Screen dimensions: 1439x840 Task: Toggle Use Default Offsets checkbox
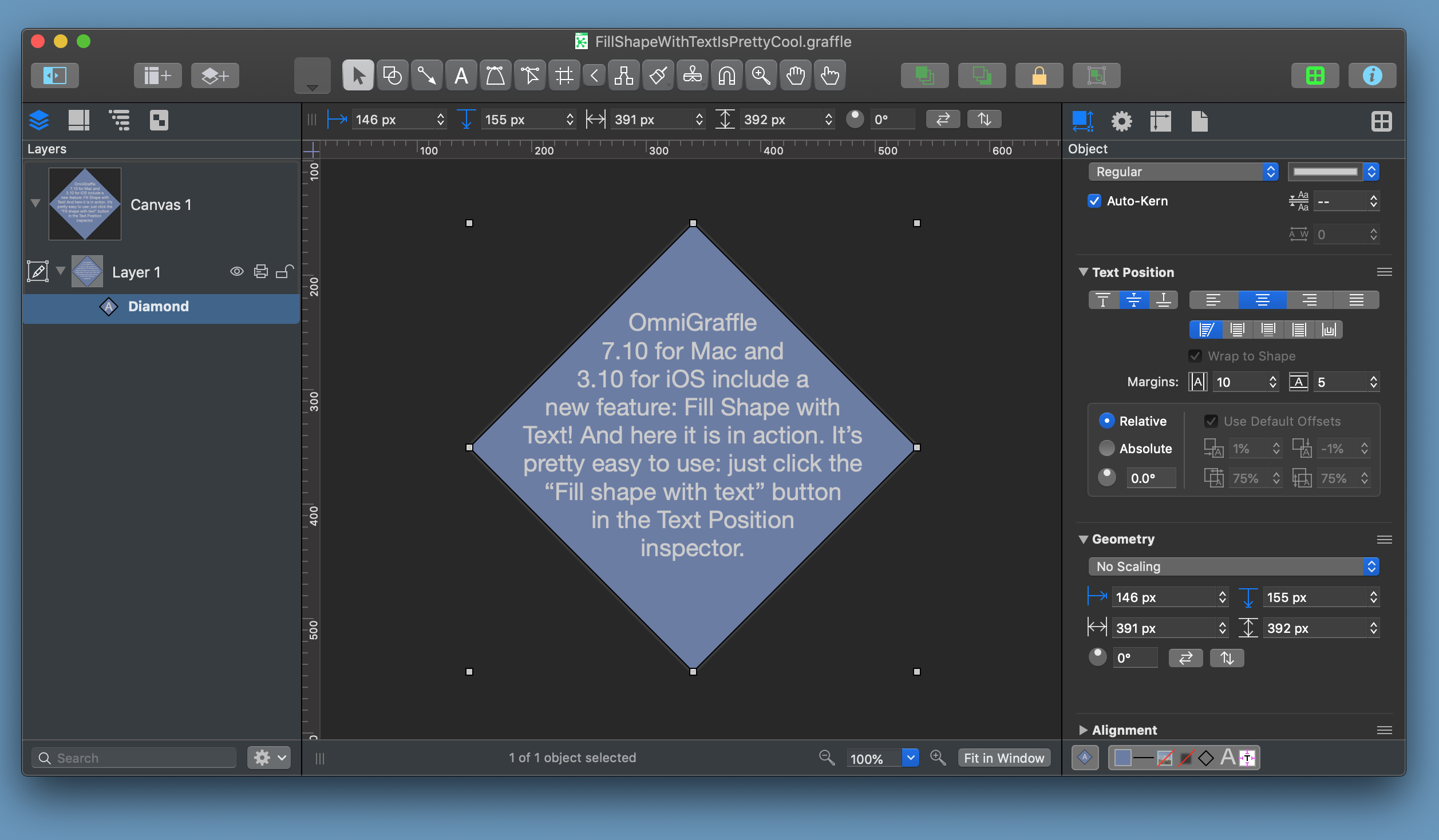point(1211,421)
